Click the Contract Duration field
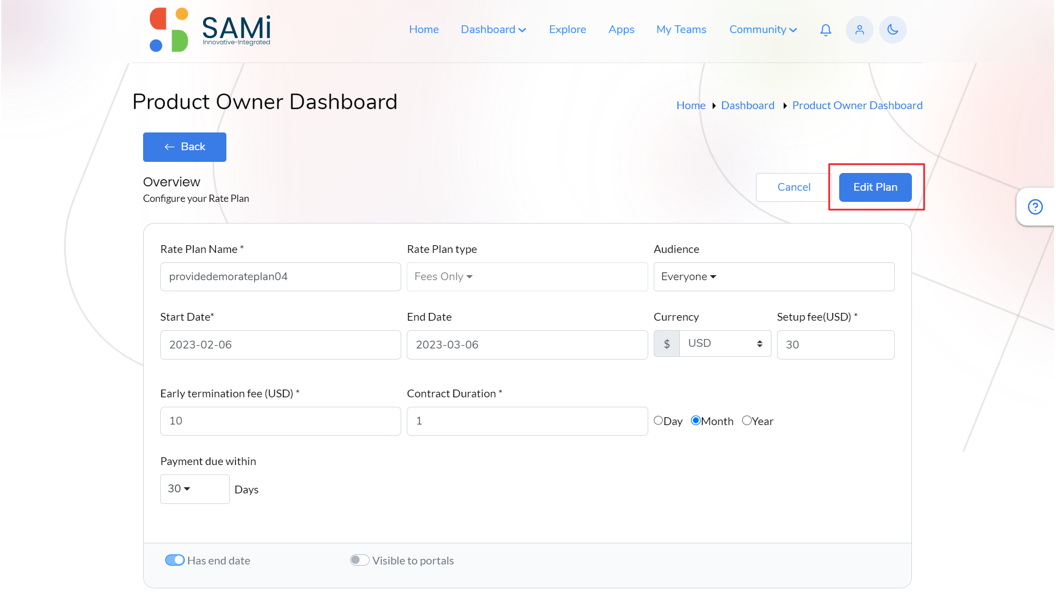The width and height of the screenshot is (1056, 605). pyautogui.click(x=527, y=421)
